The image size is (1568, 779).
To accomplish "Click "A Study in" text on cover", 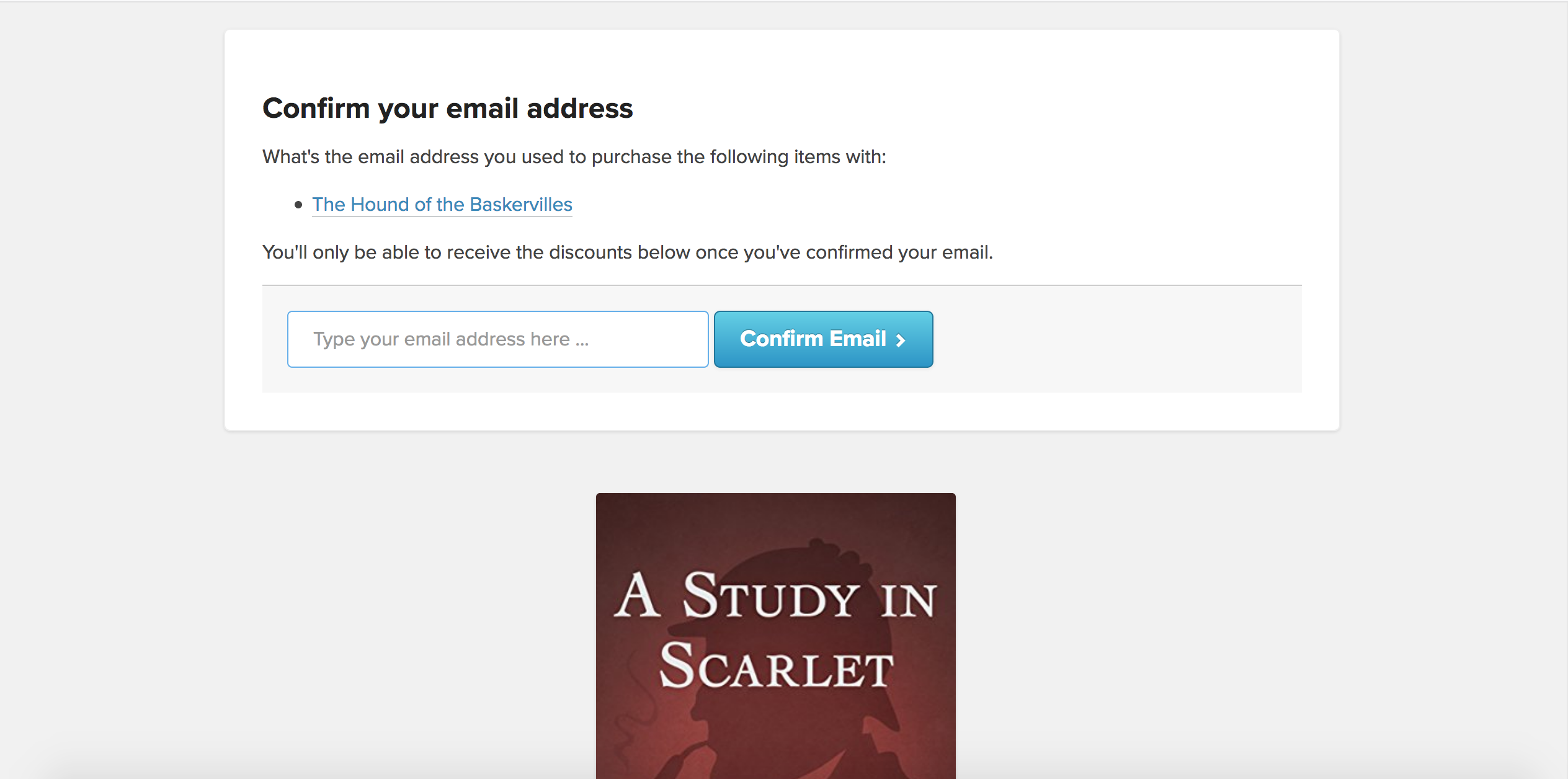I will click(775, 595).
